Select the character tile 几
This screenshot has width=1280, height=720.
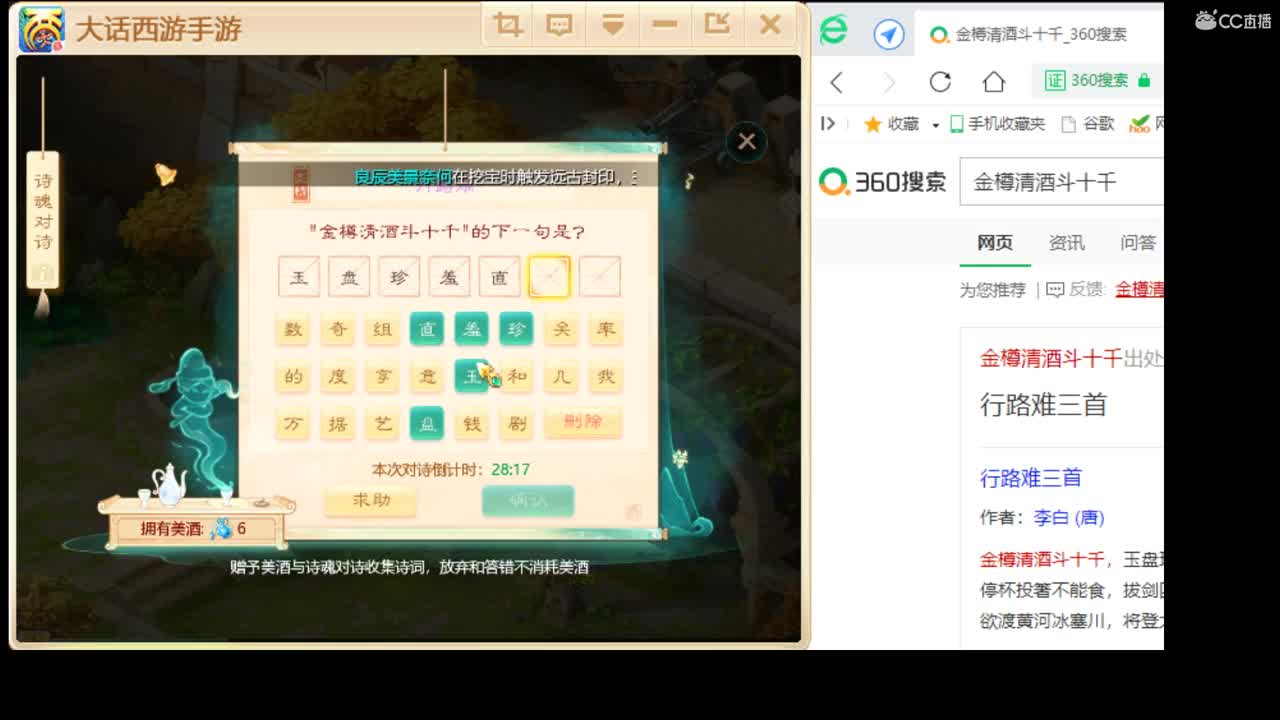(x=562, y=376)
